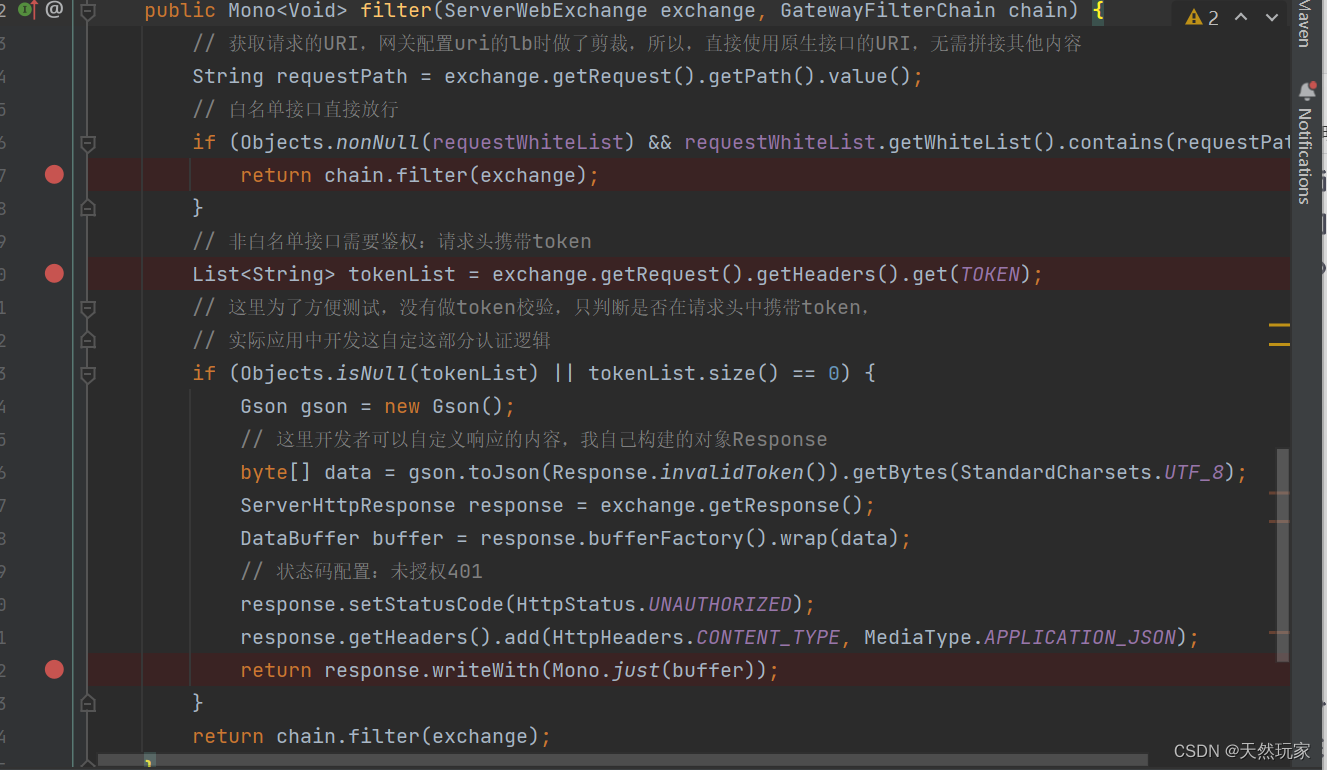The height and width of the screenshot is (770, 1327).
Task: Click the APPLICATION_JSON media type constant
Action: (x=1081, y=638)
